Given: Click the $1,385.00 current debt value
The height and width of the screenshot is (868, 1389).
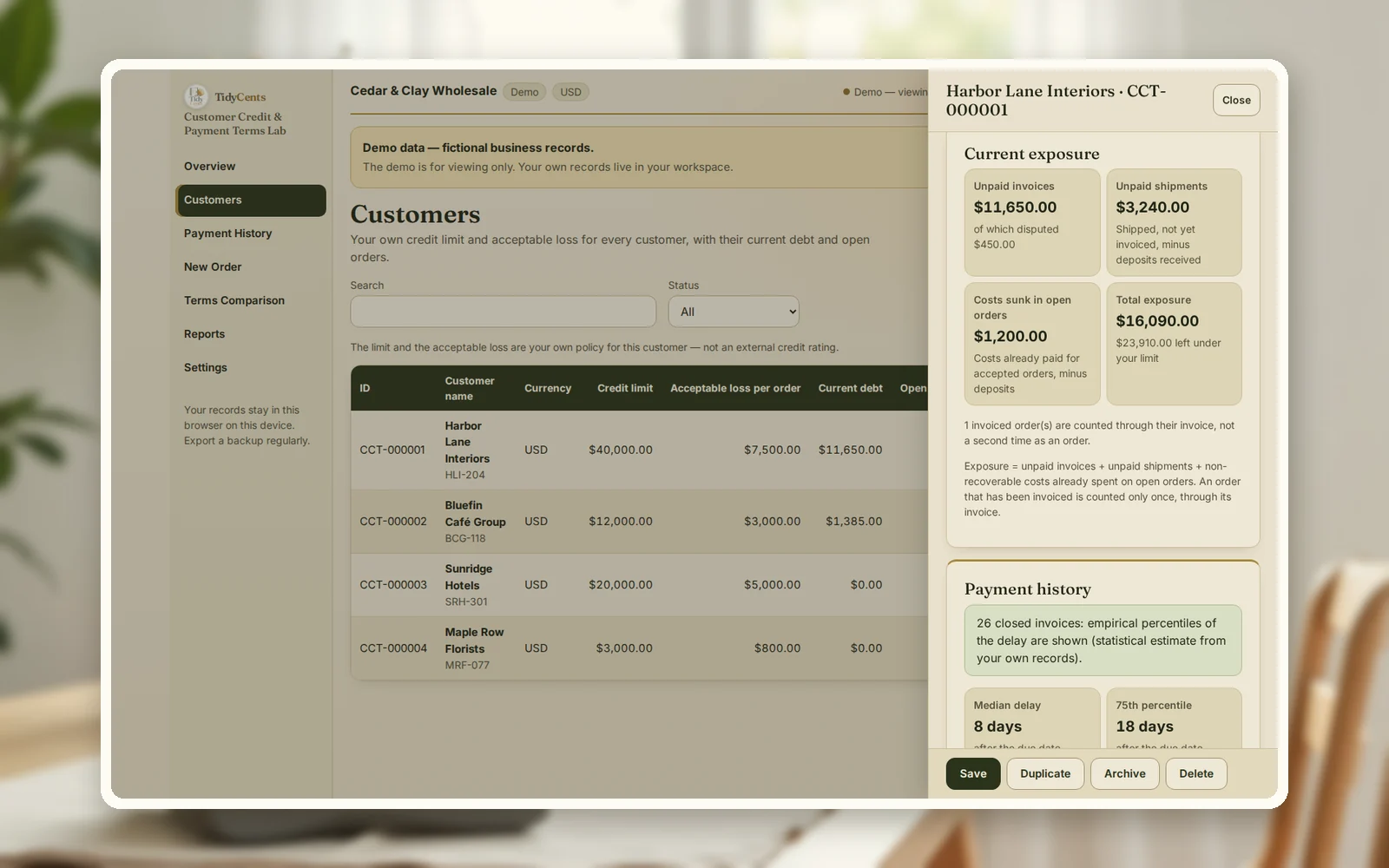Looking at the screenshot, I should pyautogui.click(x=854, y=522).
